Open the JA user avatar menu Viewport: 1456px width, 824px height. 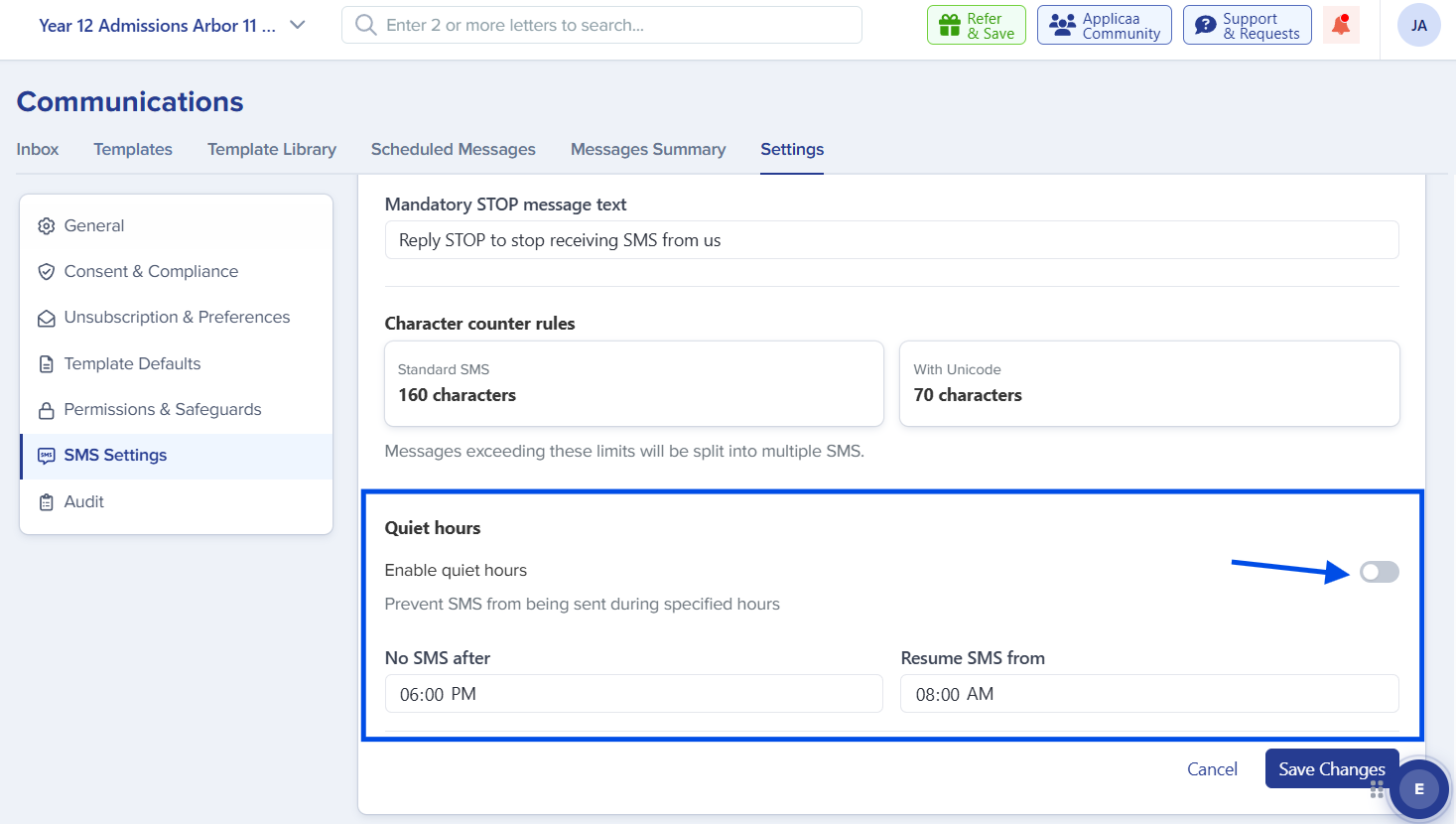(1419, 26)
